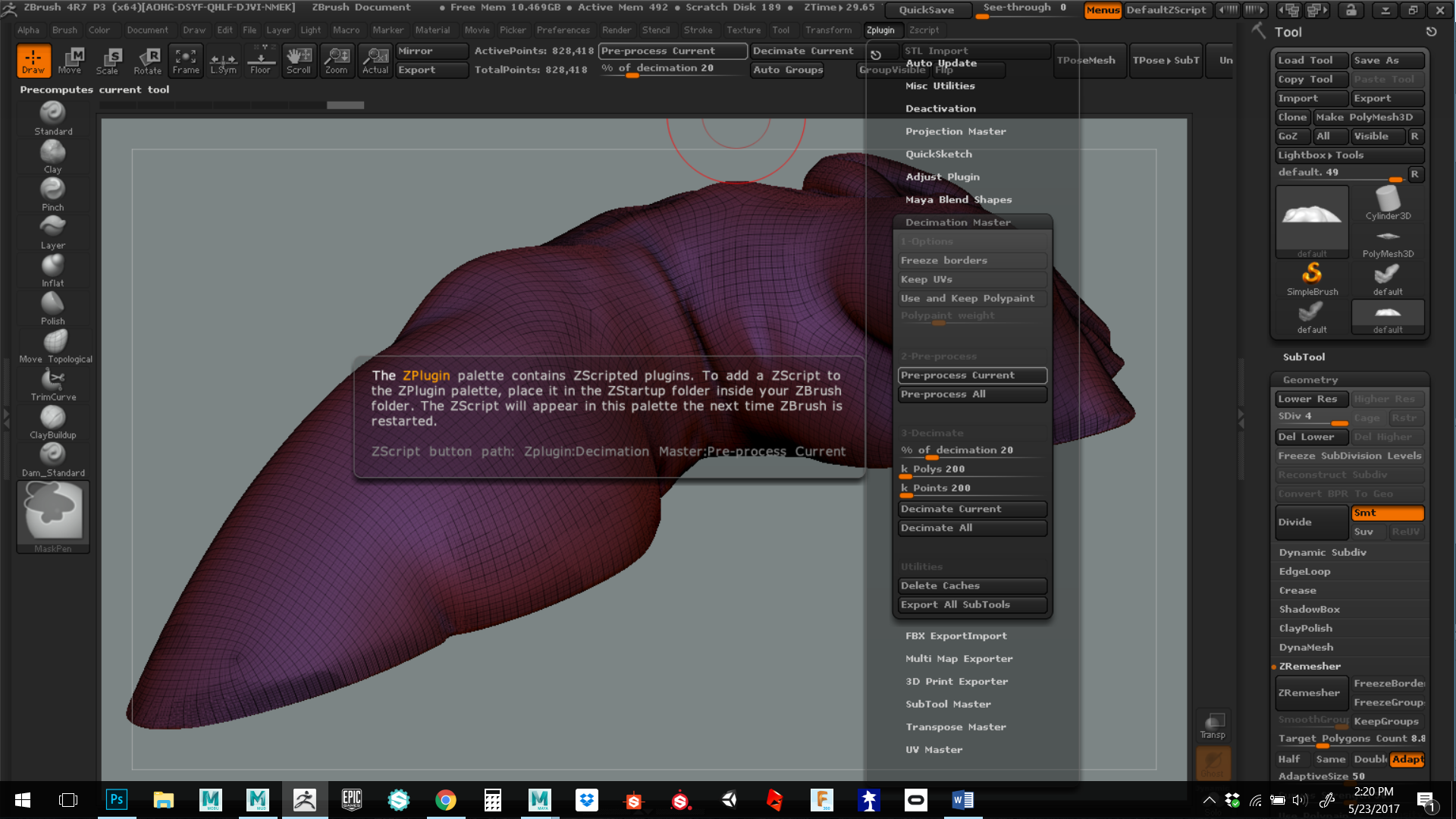This screenshot has height=819, width=1456.
Task: Select the Move Topological brush
Action: tap(55, 347)
